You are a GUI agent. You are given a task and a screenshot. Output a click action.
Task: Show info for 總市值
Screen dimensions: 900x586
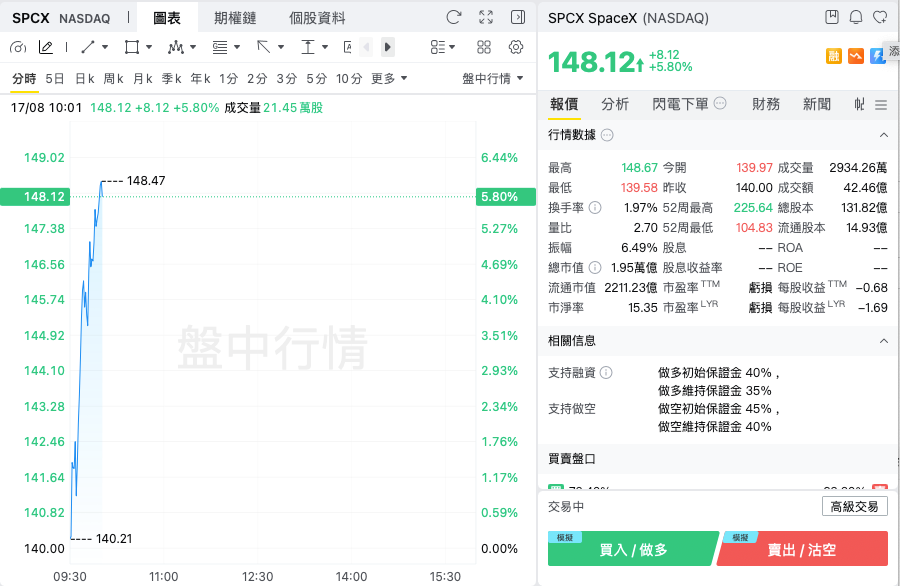(x=595, y=267)
